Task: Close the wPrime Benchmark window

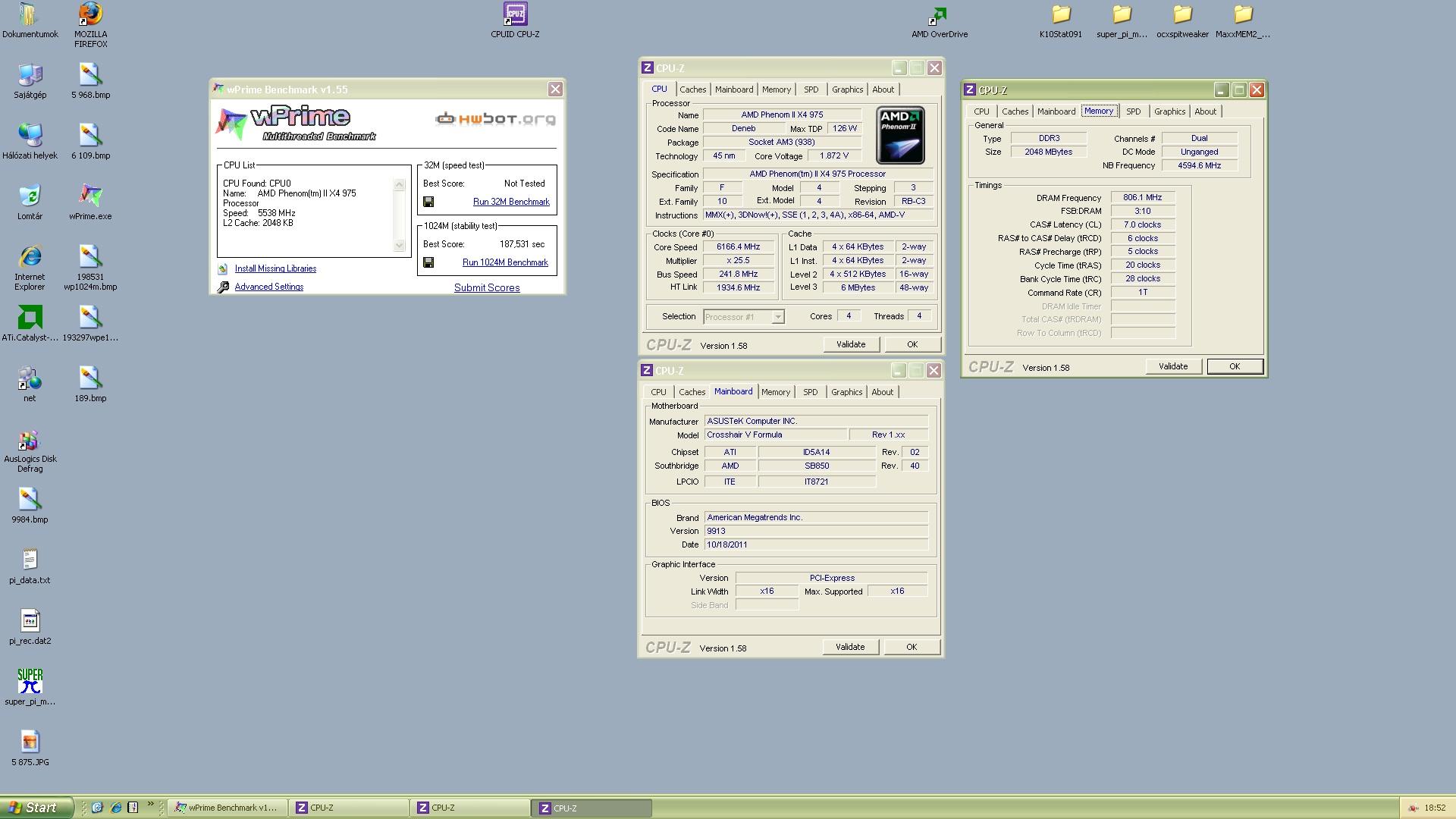Action: [x=555, y=89]
